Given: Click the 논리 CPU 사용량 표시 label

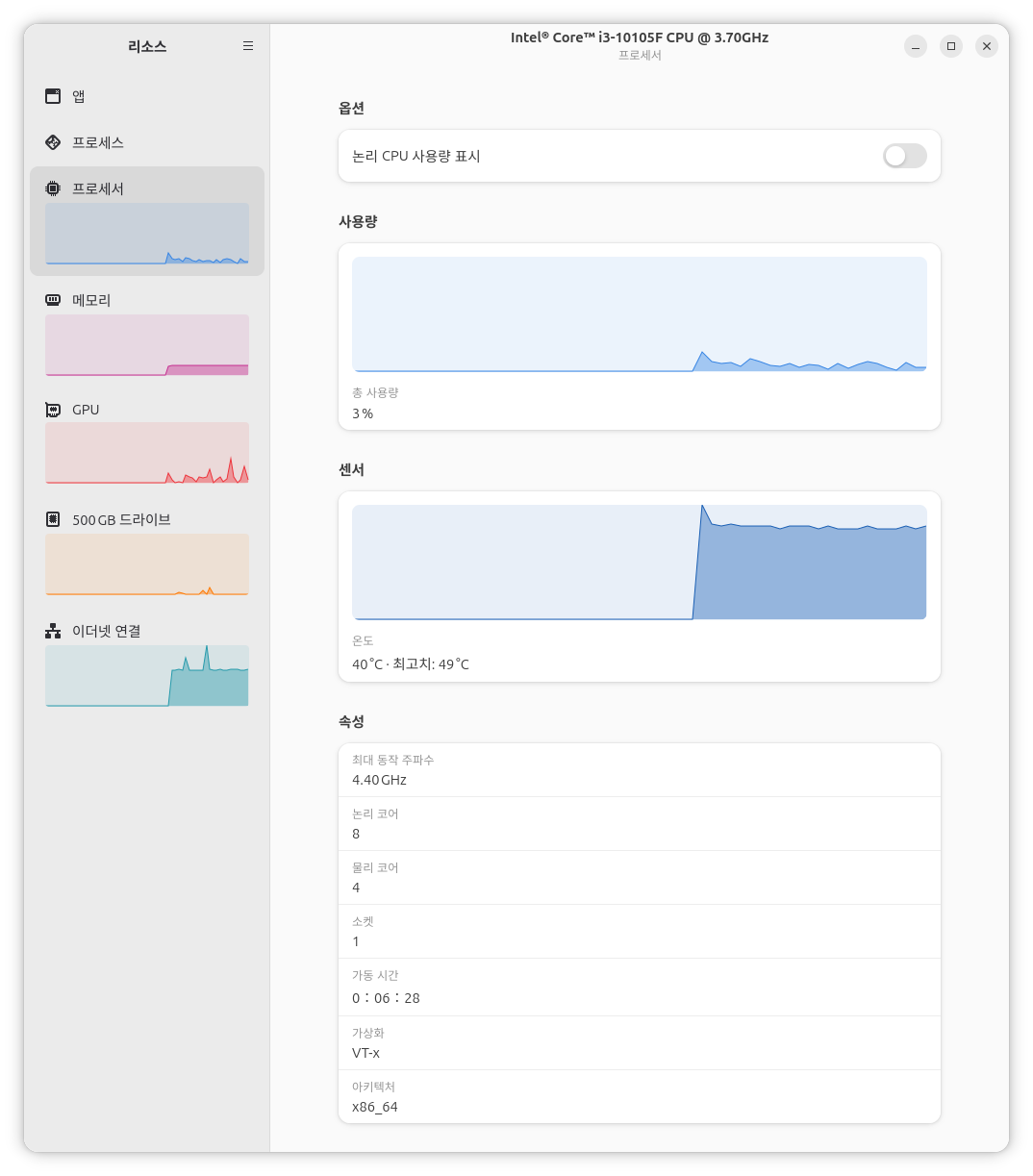Looking at the screenshot, I should [416, 156].
